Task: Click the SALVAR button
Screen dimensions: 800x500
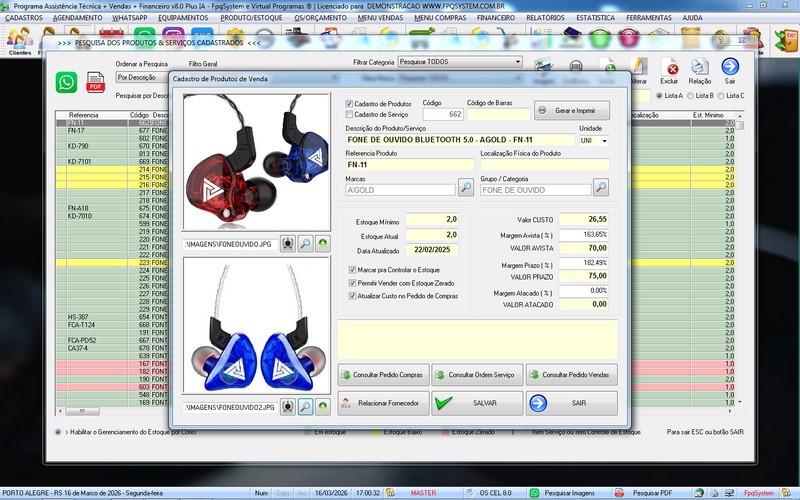Action: [x=475, y=403]
